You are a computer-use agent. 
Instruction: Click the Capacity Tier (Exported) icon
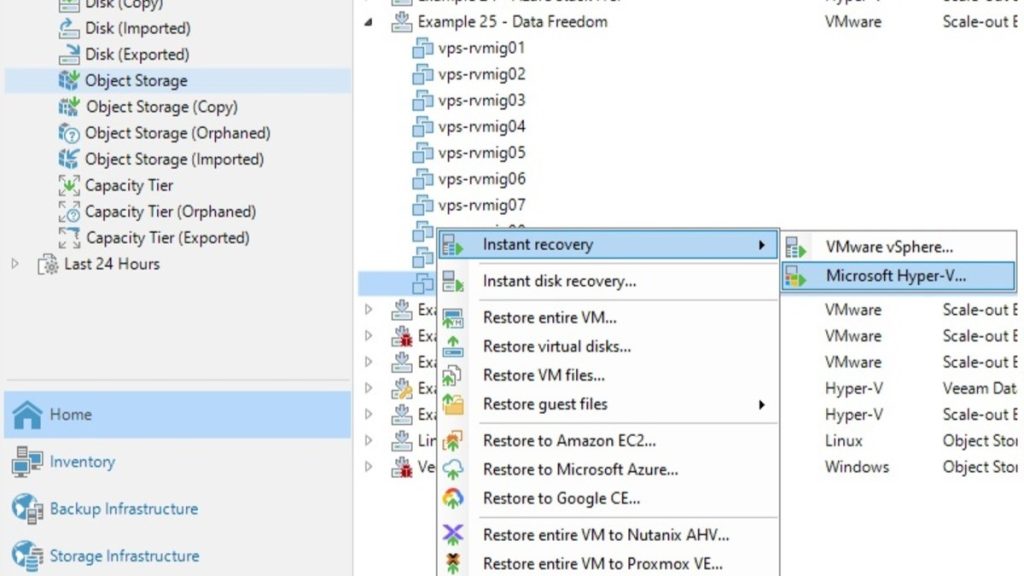point(69,238)
